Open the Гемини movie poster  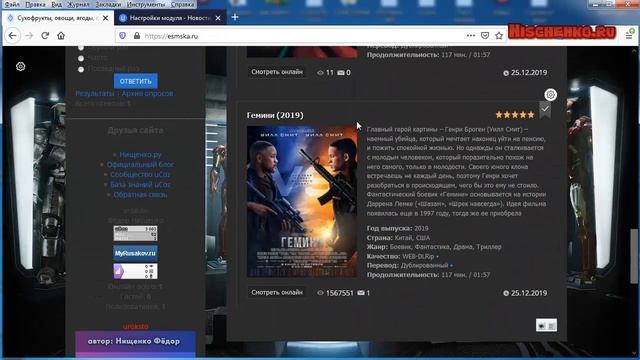pyautogui.click(x=302, y=202)
